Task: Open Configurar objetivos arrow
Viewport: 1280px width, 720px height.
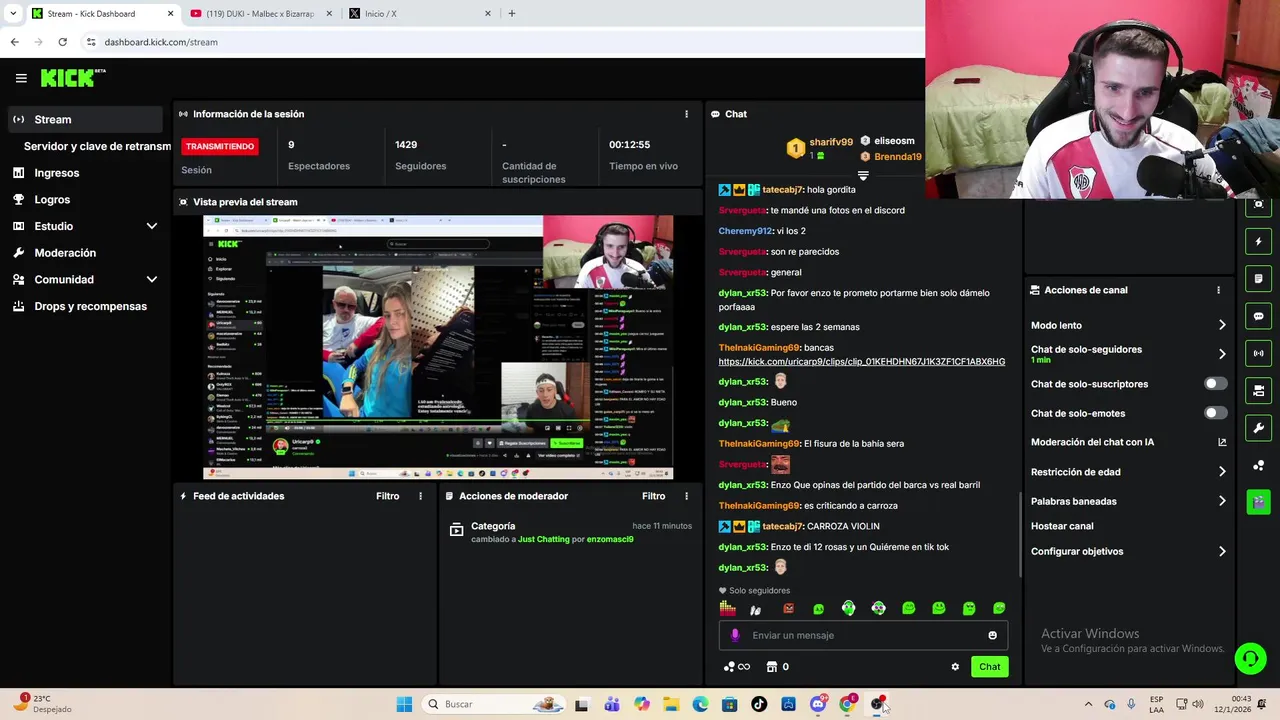Action: [x=1222, y=551]
